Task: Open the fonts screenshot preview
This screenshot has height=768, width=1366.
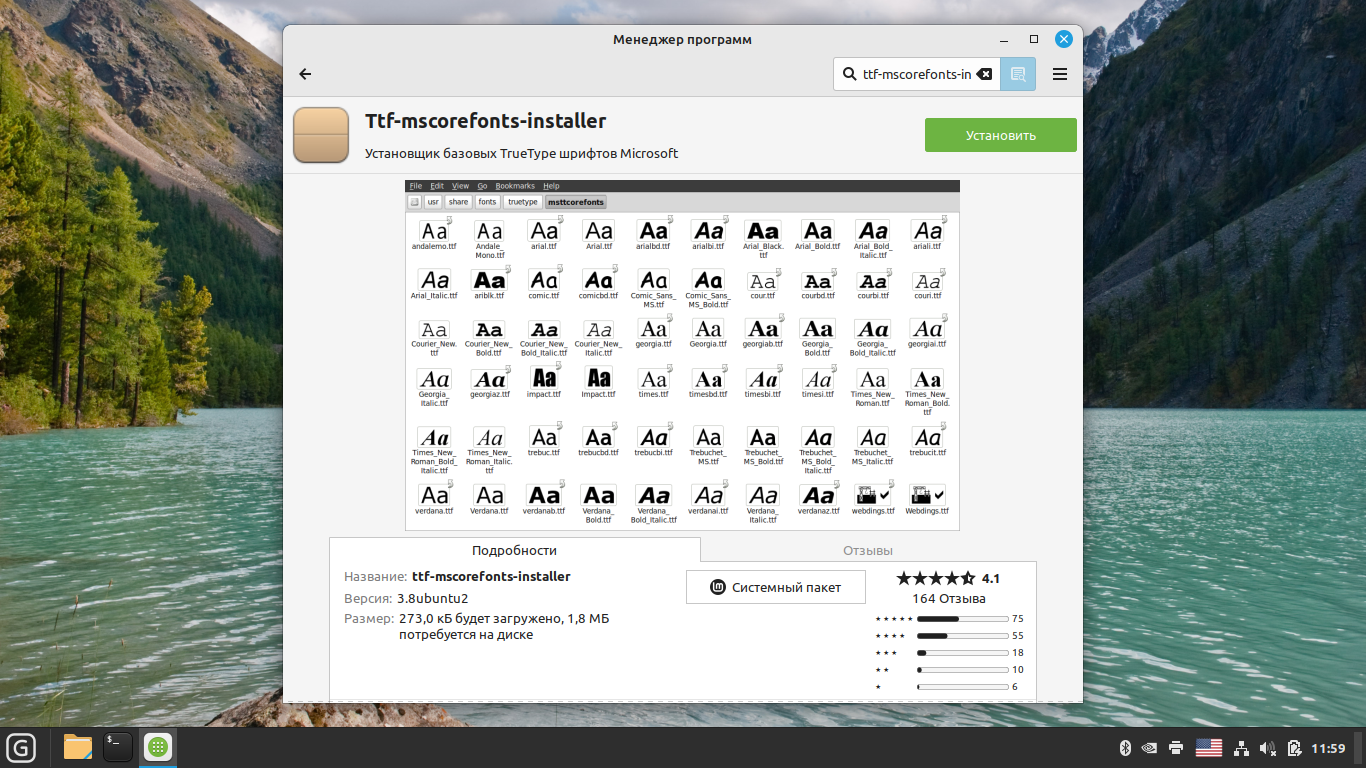Action: 682,355
